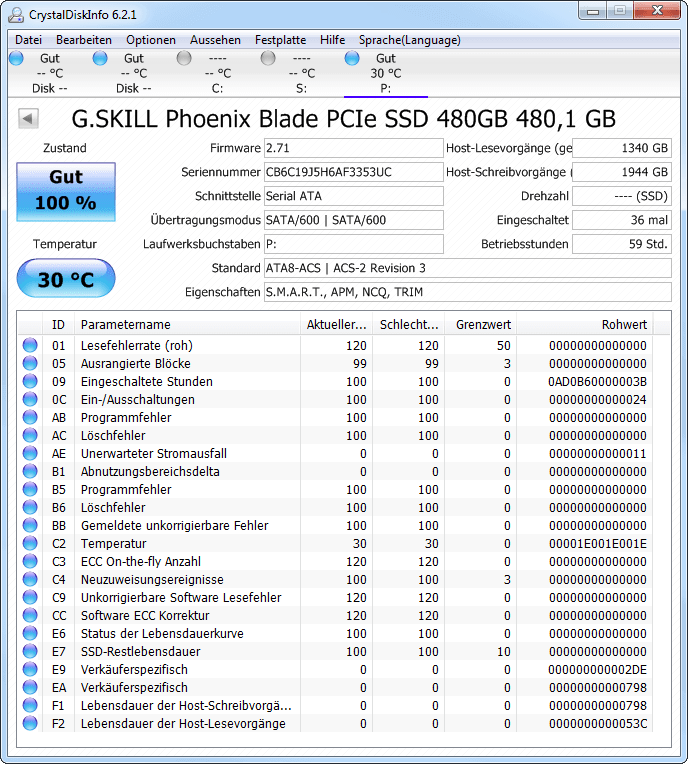
Task: Open the Optionen menu
Action: [x=151, y=40]
